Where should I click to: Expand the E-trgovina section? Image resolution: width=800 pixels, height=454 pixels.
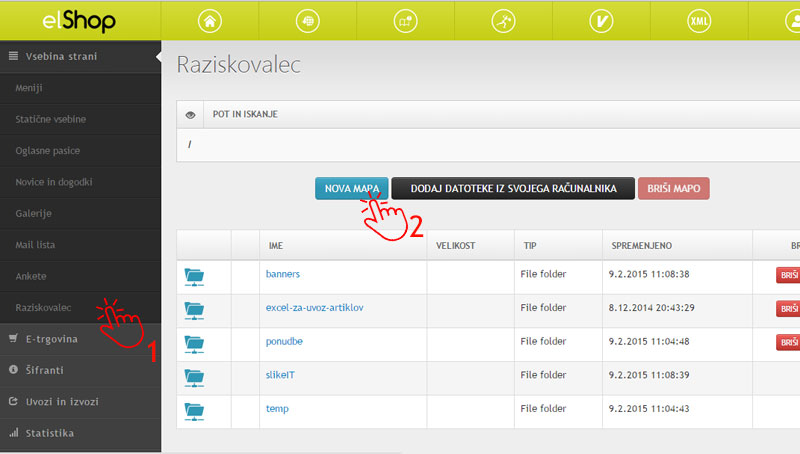[81, 339]
